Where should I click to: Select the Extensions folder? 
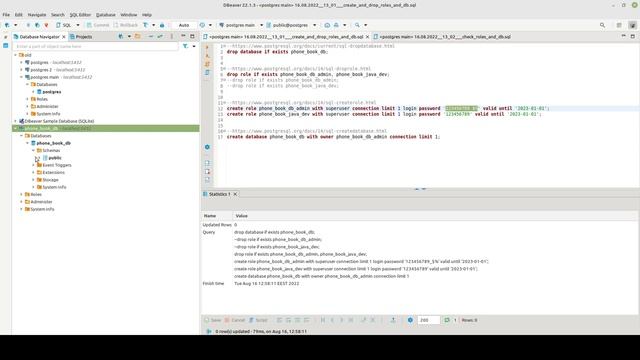click(51, 173)
